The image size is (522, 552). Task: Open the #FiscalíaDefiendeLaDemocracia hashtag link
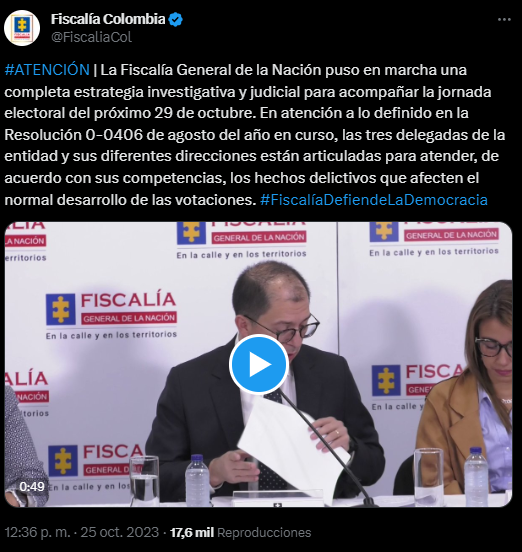coord(374,200)
